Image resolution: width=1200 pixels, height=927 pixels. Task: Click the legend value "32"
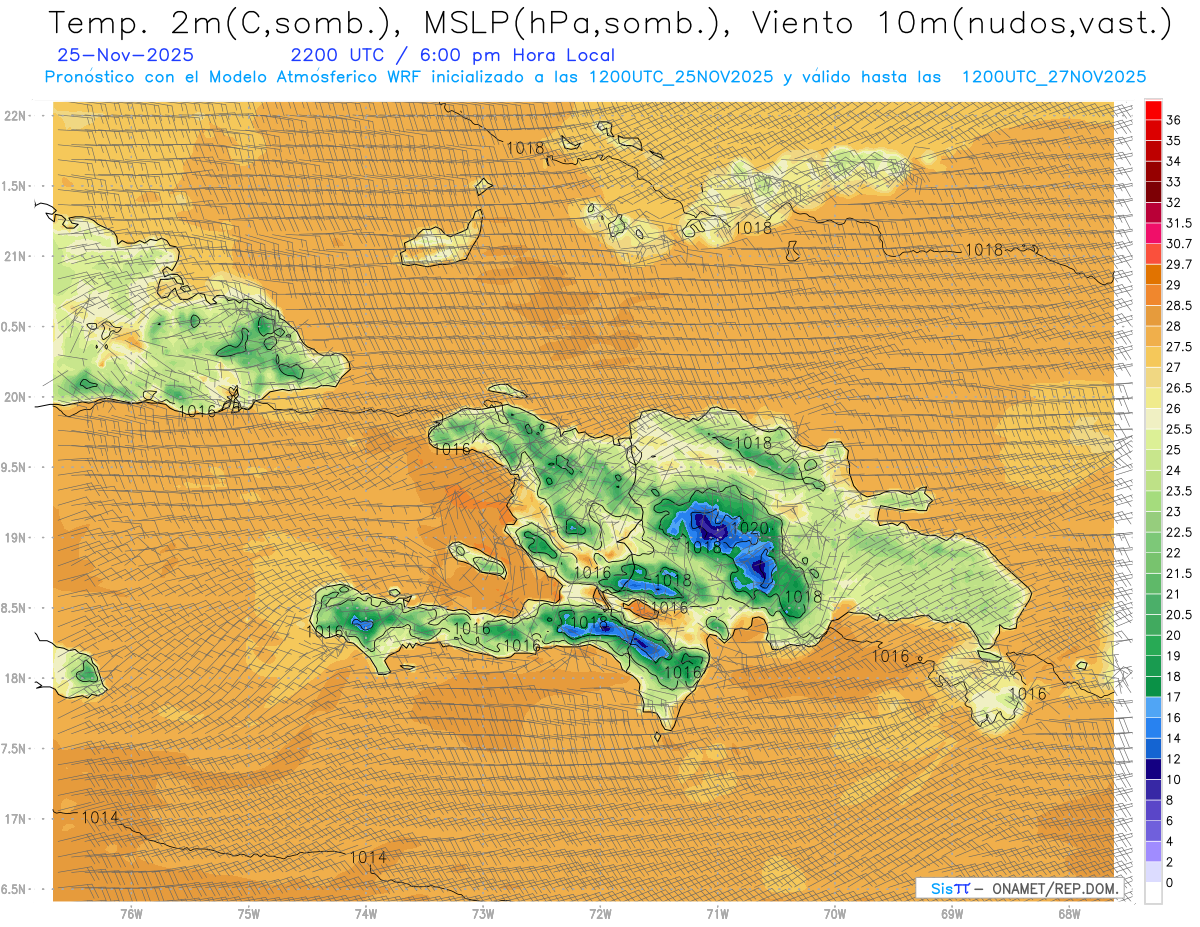[x=1174, y=202]
